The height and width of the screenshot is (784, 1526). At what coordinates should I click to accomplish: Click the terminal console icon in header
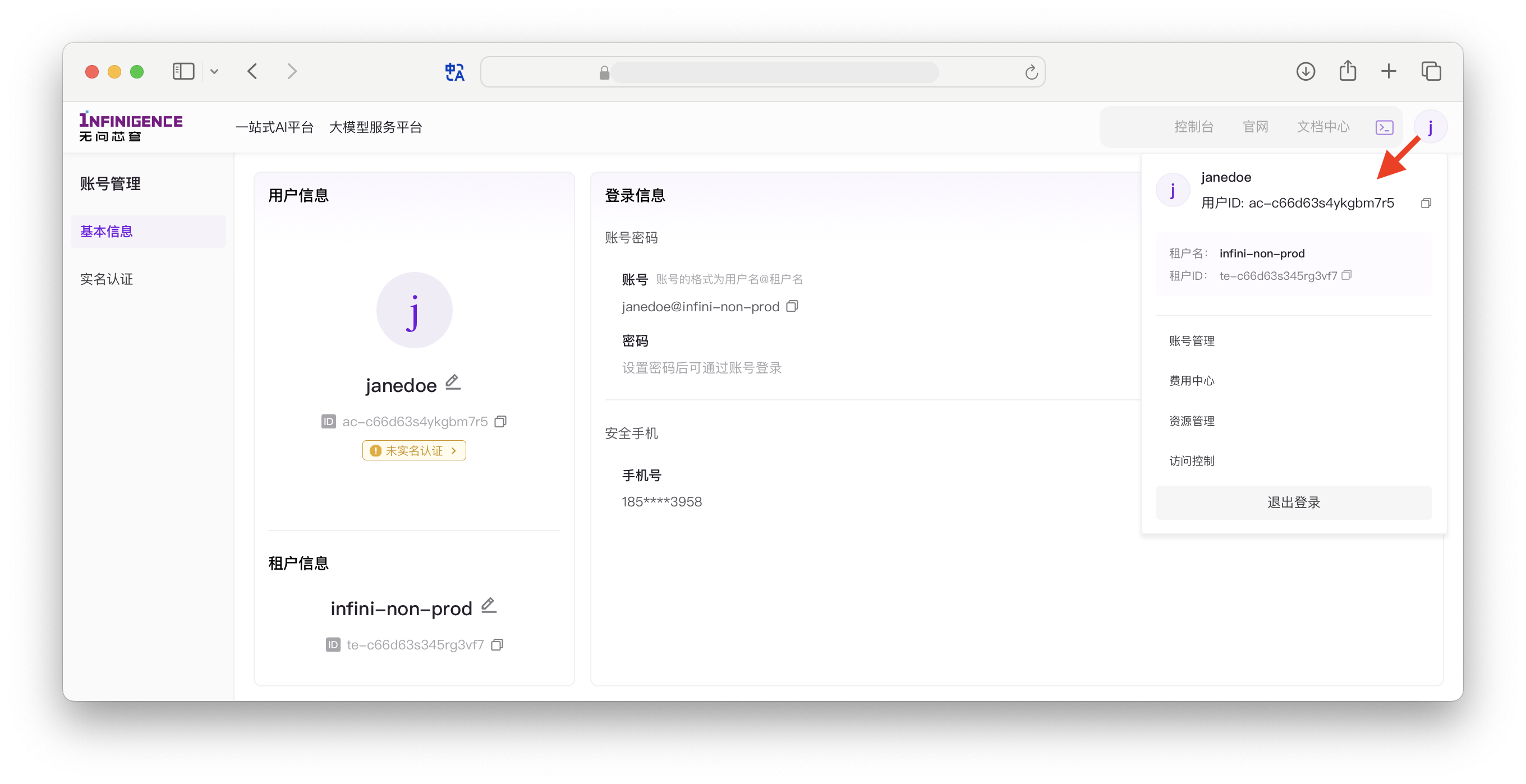(1384, 127)
